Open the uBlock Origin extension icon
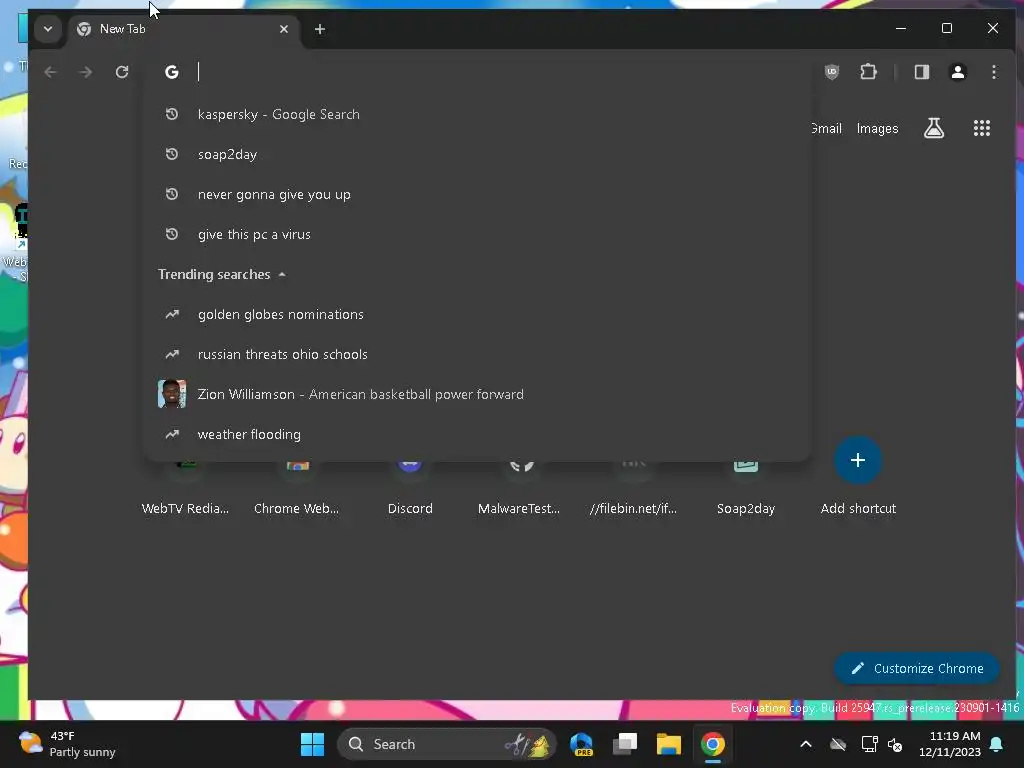 click(831, 72)
